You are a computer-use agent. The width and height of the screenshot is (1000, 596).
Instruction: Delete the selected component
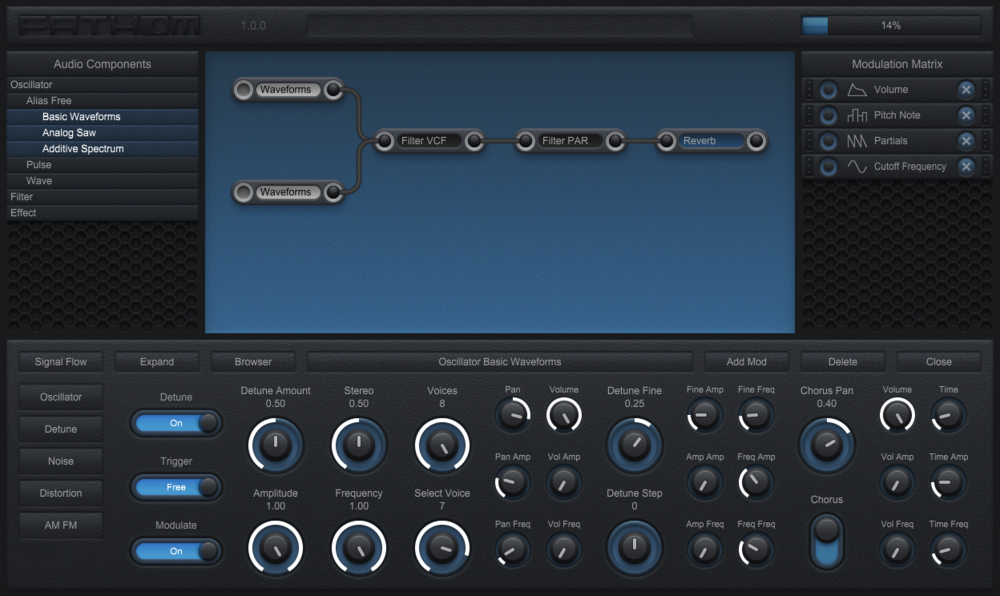842,361
